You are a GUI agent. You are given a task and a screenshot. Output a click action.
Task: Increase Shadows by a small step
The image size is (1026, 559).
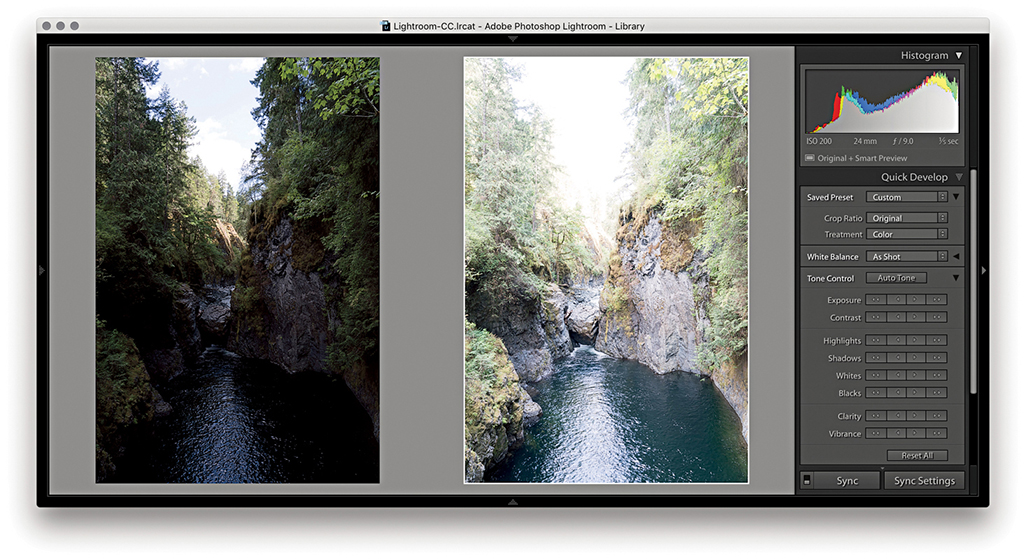pyautogui.click(x=916, y=358)
